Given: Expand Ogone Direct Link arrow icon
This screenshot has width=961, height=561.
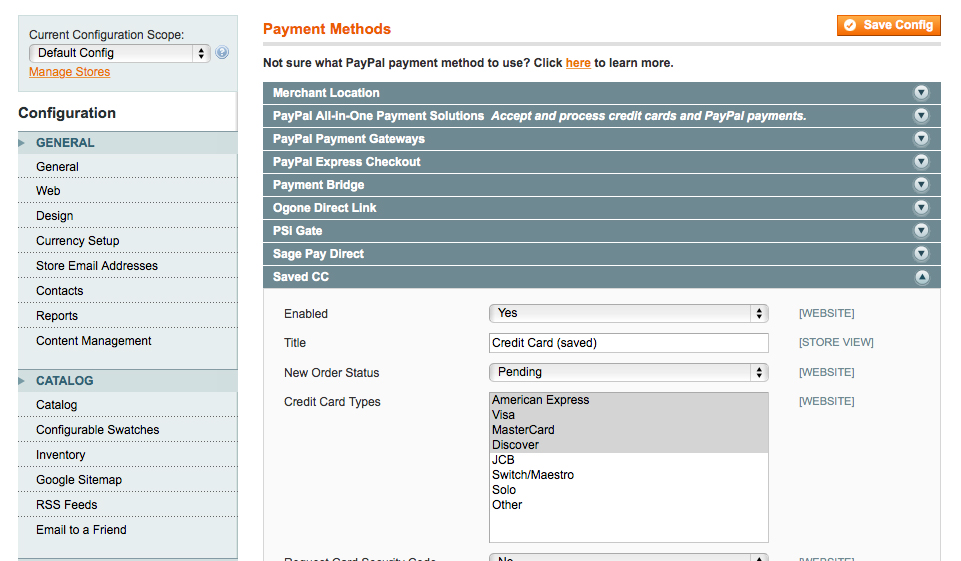Looking at the screenshot, I should [921, 208].
